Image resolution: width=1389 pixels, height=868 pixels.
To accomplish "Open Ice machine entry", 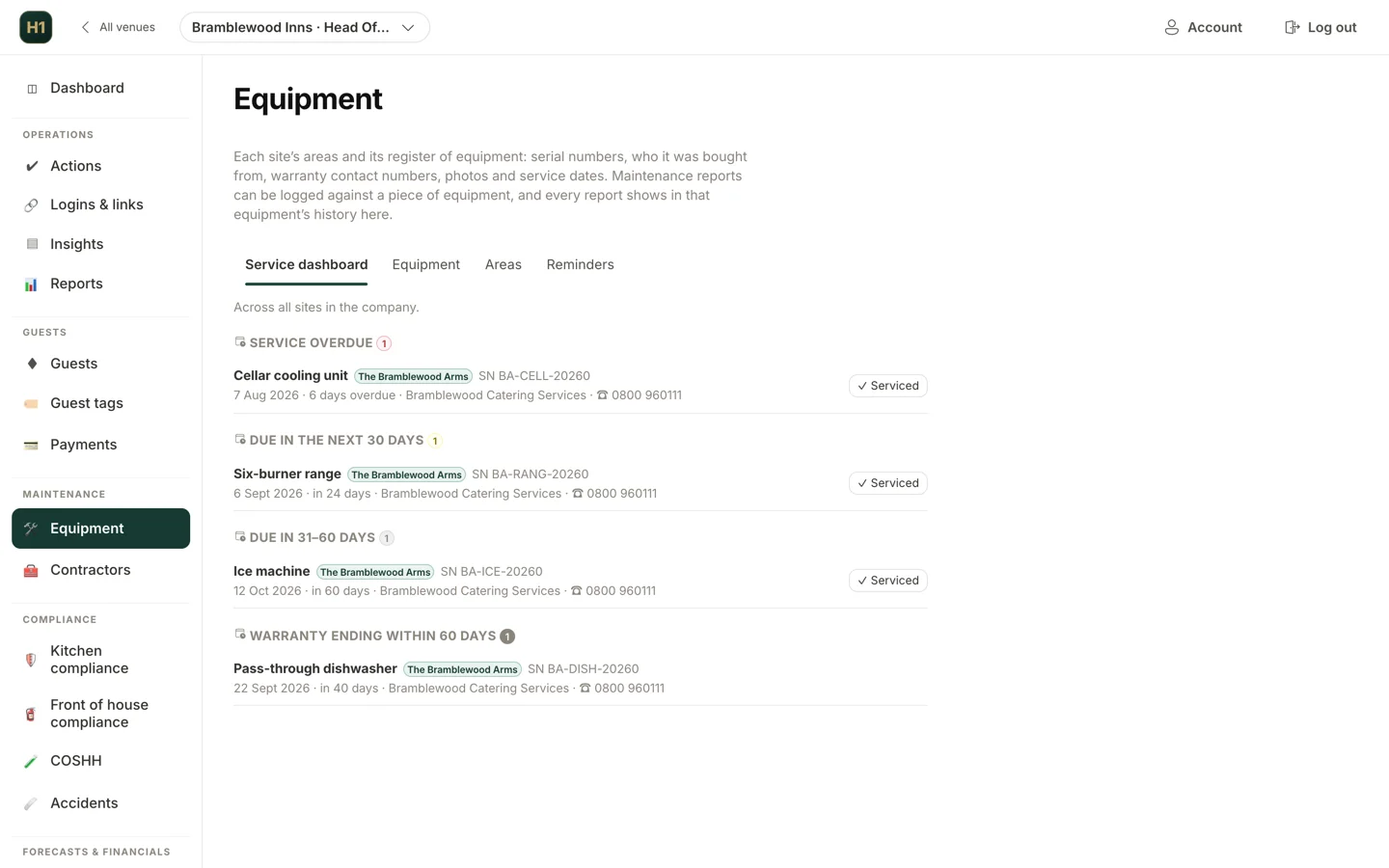I will 271,571.
